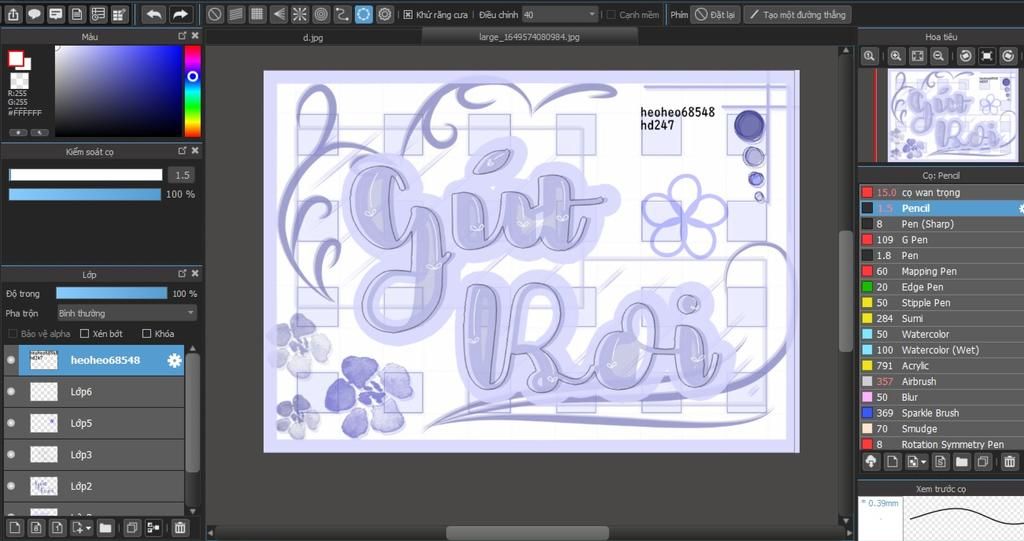Toggle visibility of heoheo68548 layer
This screenshot has width=1024, height=541.
click(x=11, y=360)
